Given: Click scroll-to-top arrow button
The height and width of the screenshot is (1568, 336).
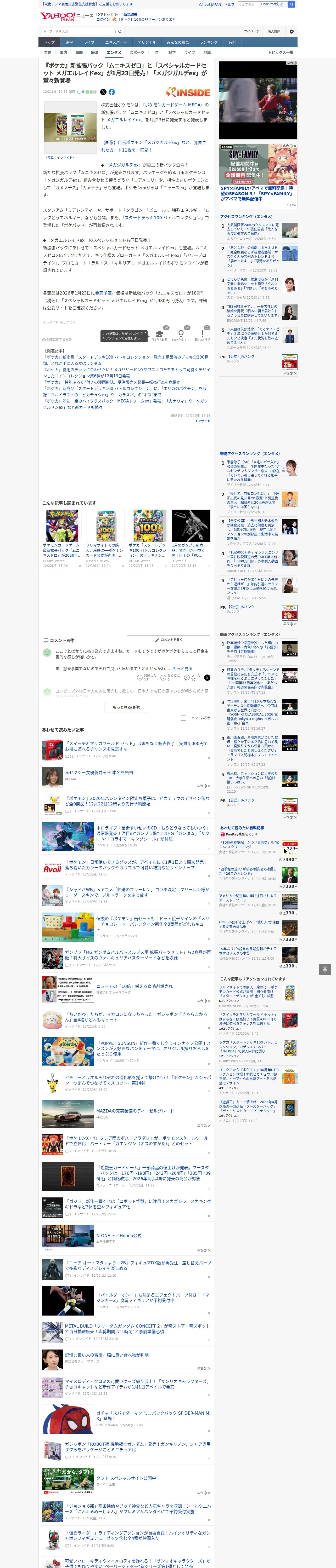Looking at the screenshot, I should 324,969.
